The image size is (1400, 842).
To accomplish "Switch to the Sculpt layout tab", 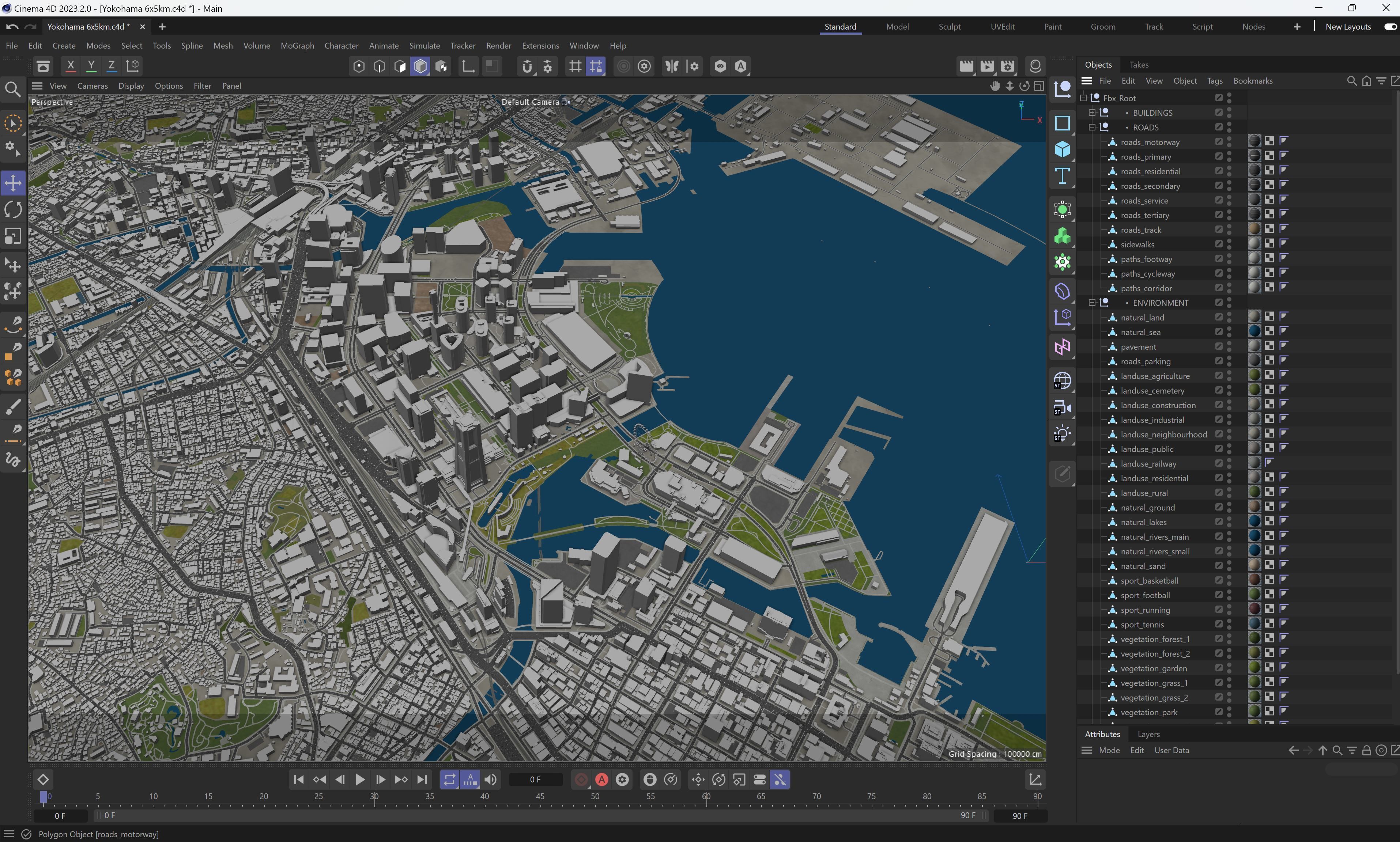I will (x=950, y=27).
